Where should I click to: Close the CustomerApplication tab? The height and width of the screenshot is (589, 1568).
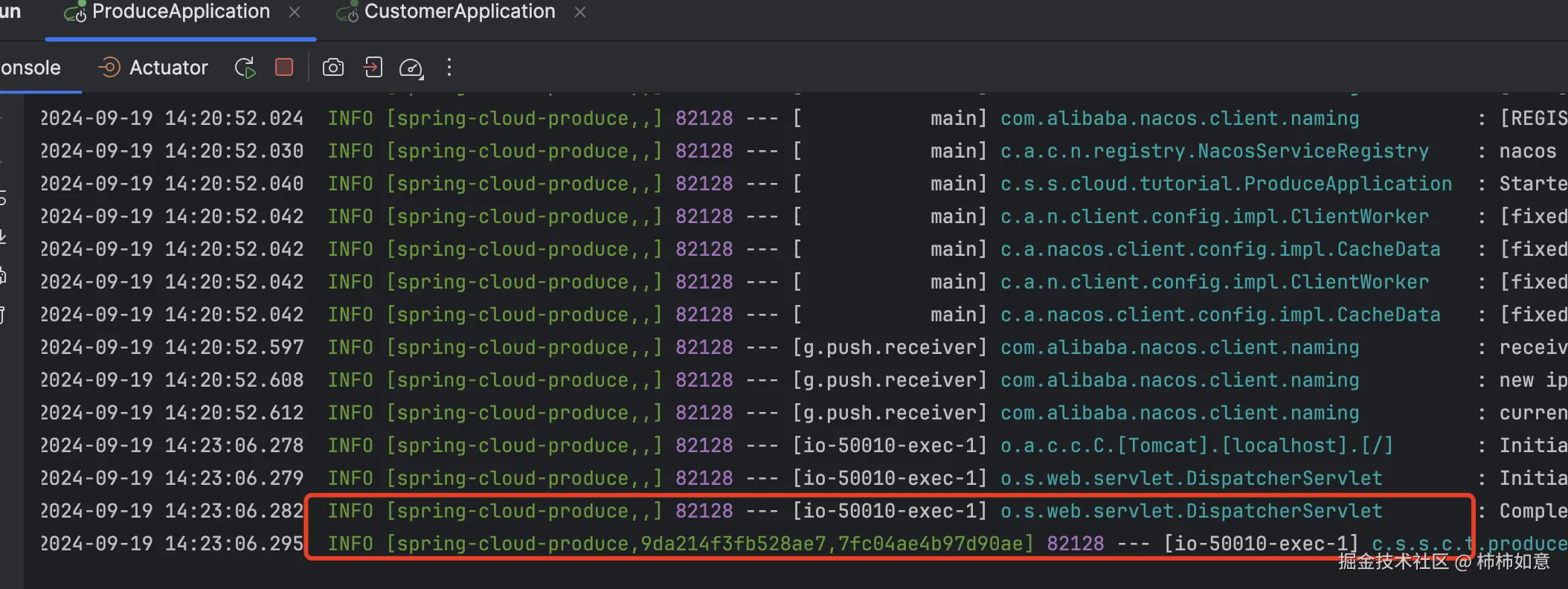pos(580,13)
